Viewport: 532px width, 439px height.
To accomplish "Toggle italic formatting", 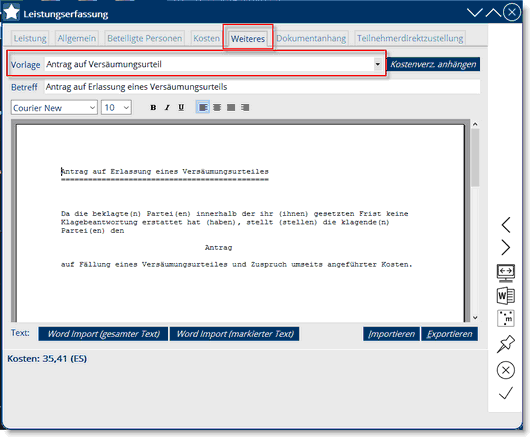I will [x=167, y=108].
